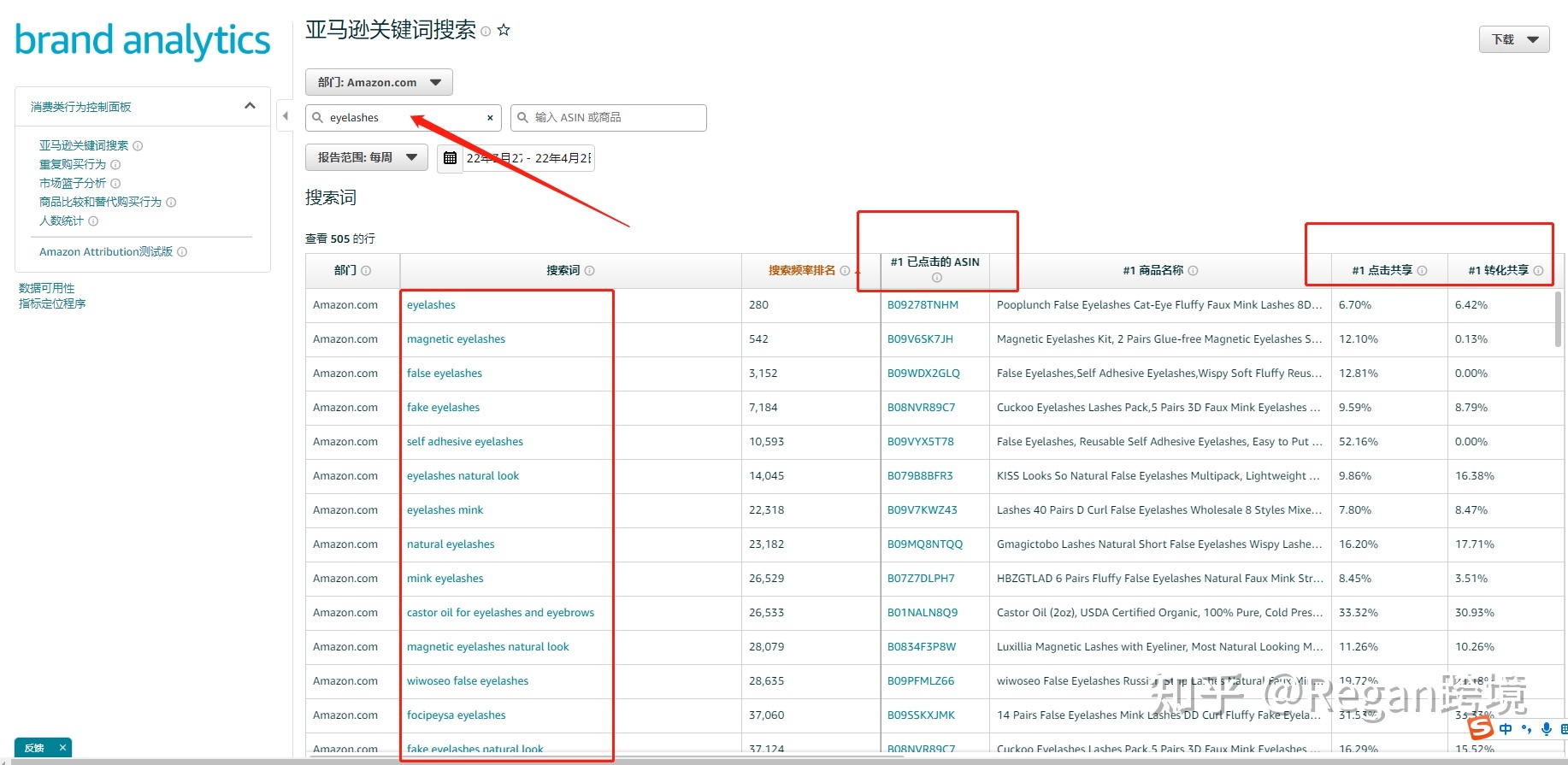
Task: Click search term link focipeysa eyelashes
Action: (x=456, y=715)
